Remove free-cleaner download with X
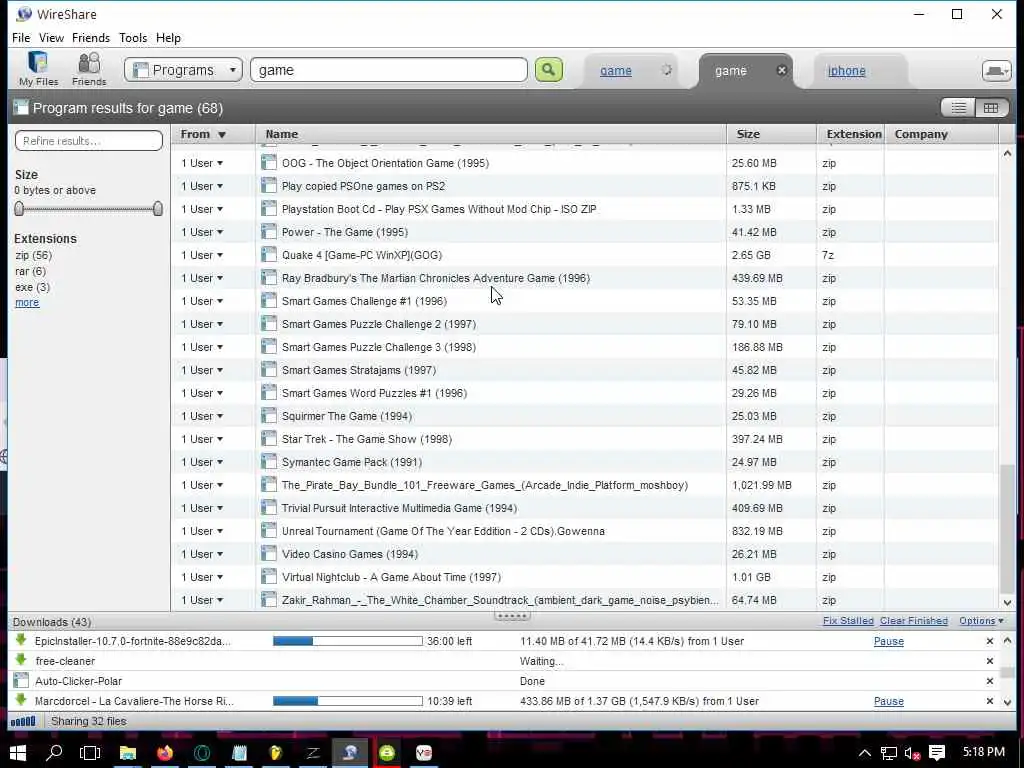Image resolution: width=1024 pixels, height=768 pixels. [x=990, y=661]
